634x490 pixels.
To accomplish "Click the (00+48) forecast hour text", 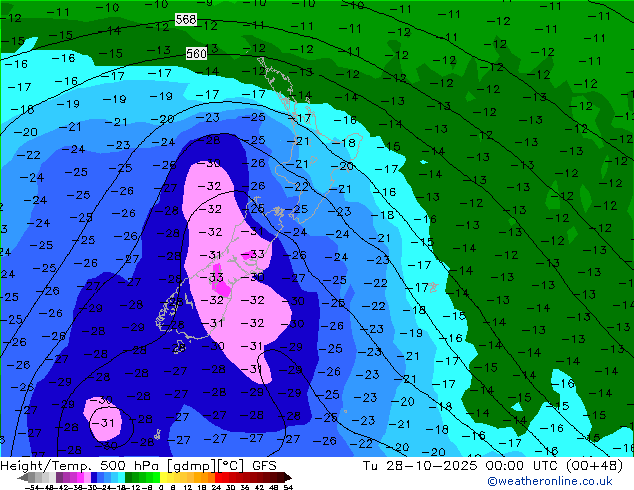I will (x=594, y=466).
